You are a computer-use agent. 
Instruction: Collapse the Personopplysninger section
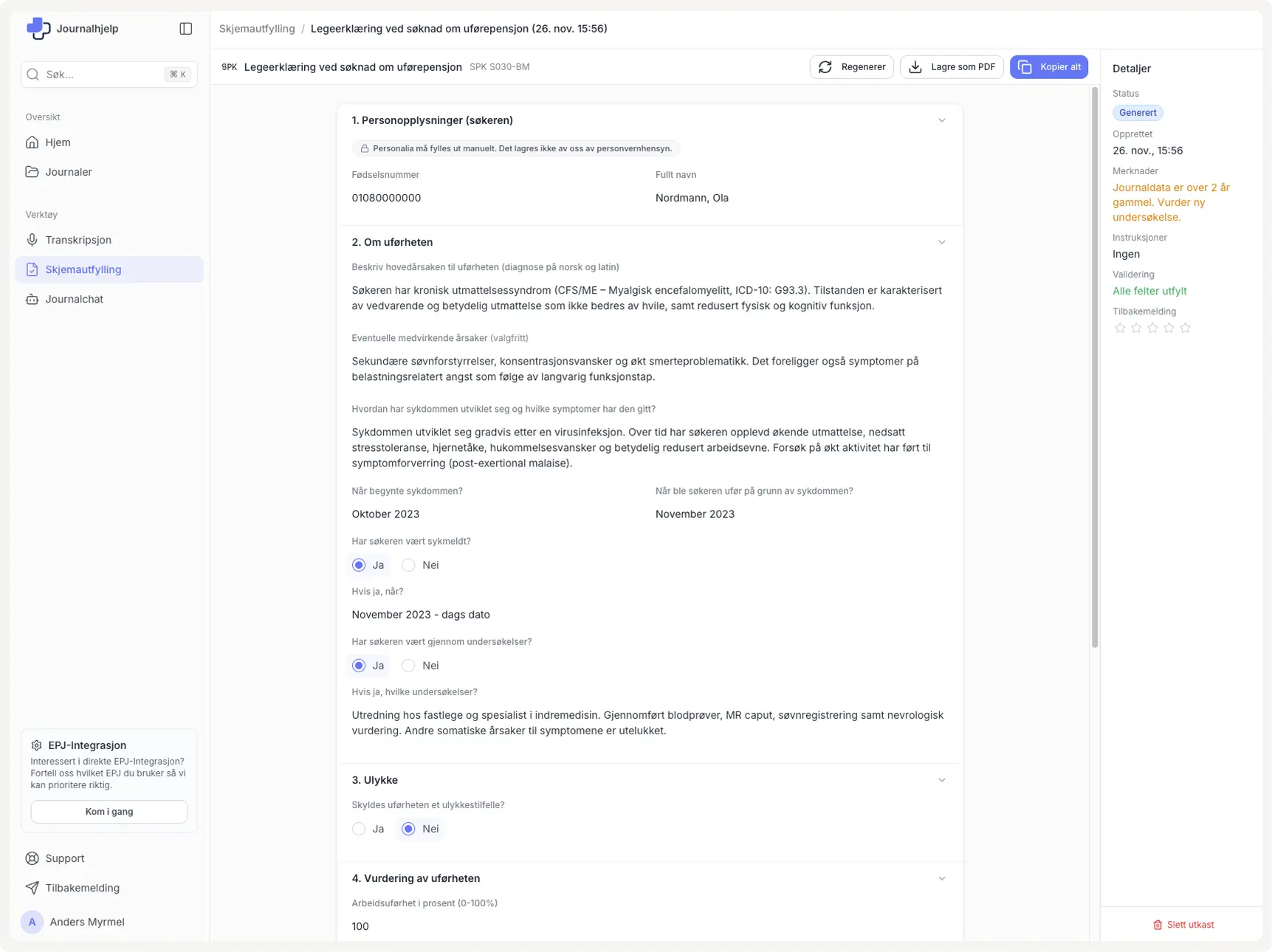941,120
